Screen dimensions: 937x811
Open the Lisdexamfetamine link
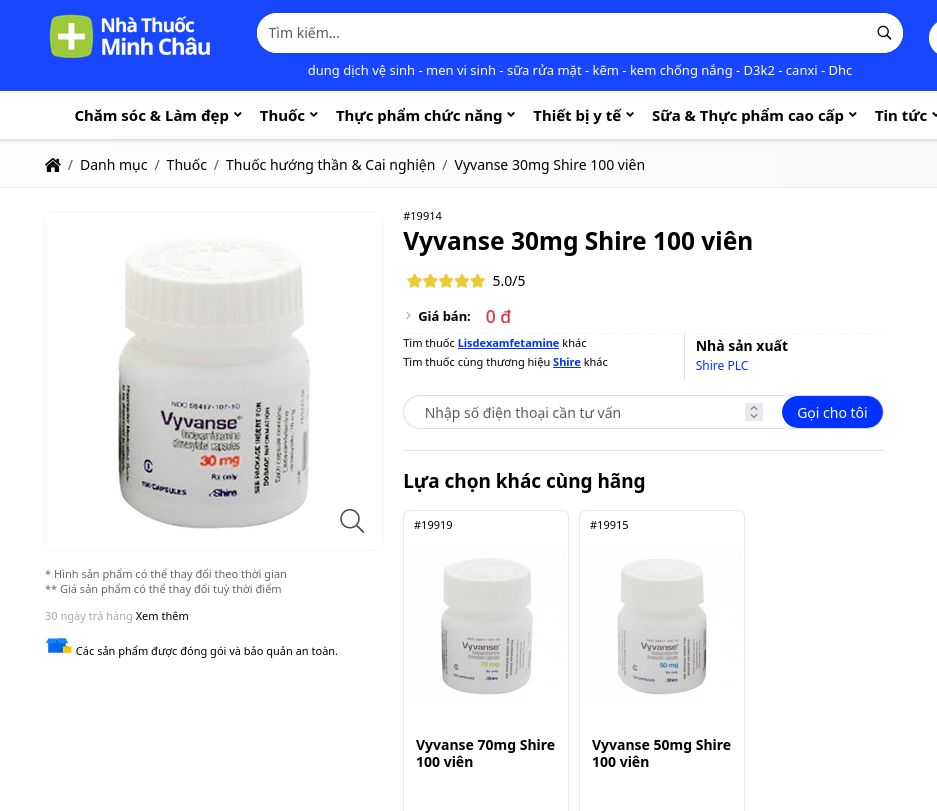point(508,343)
